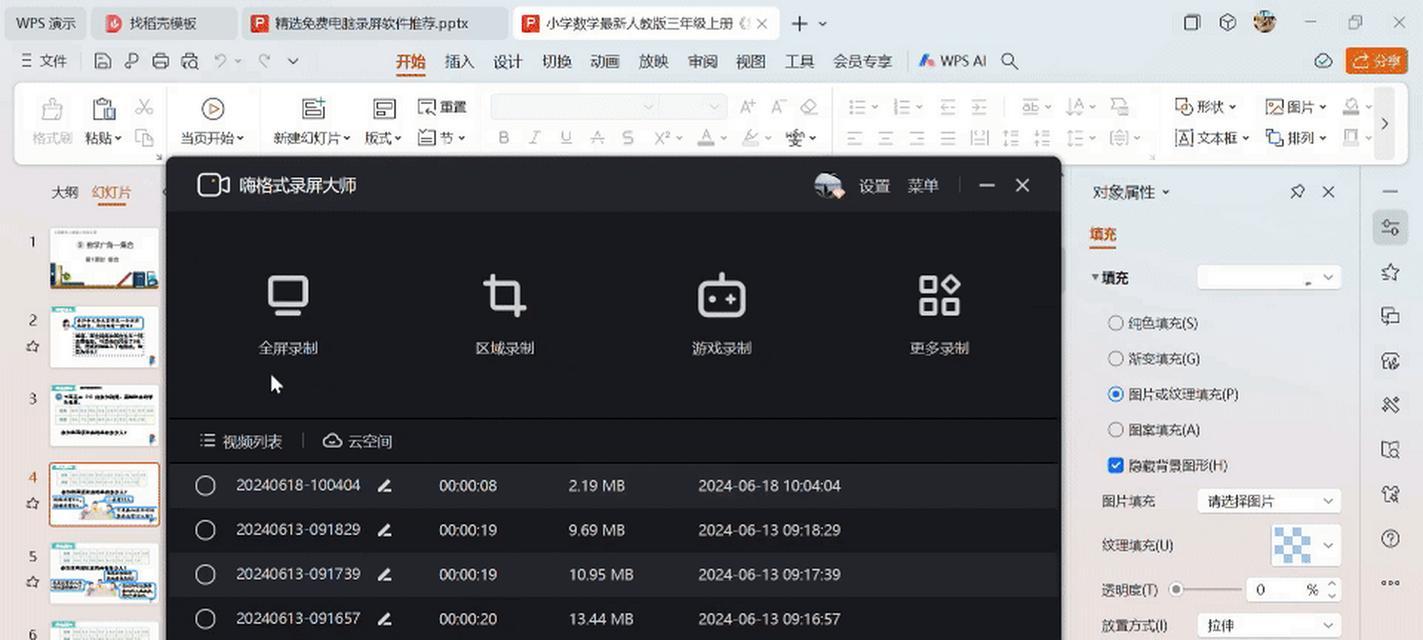This screenshot has width=1423, height=640.
Task: Select 图案填充(A) radio option
Action: (1154, 430)
